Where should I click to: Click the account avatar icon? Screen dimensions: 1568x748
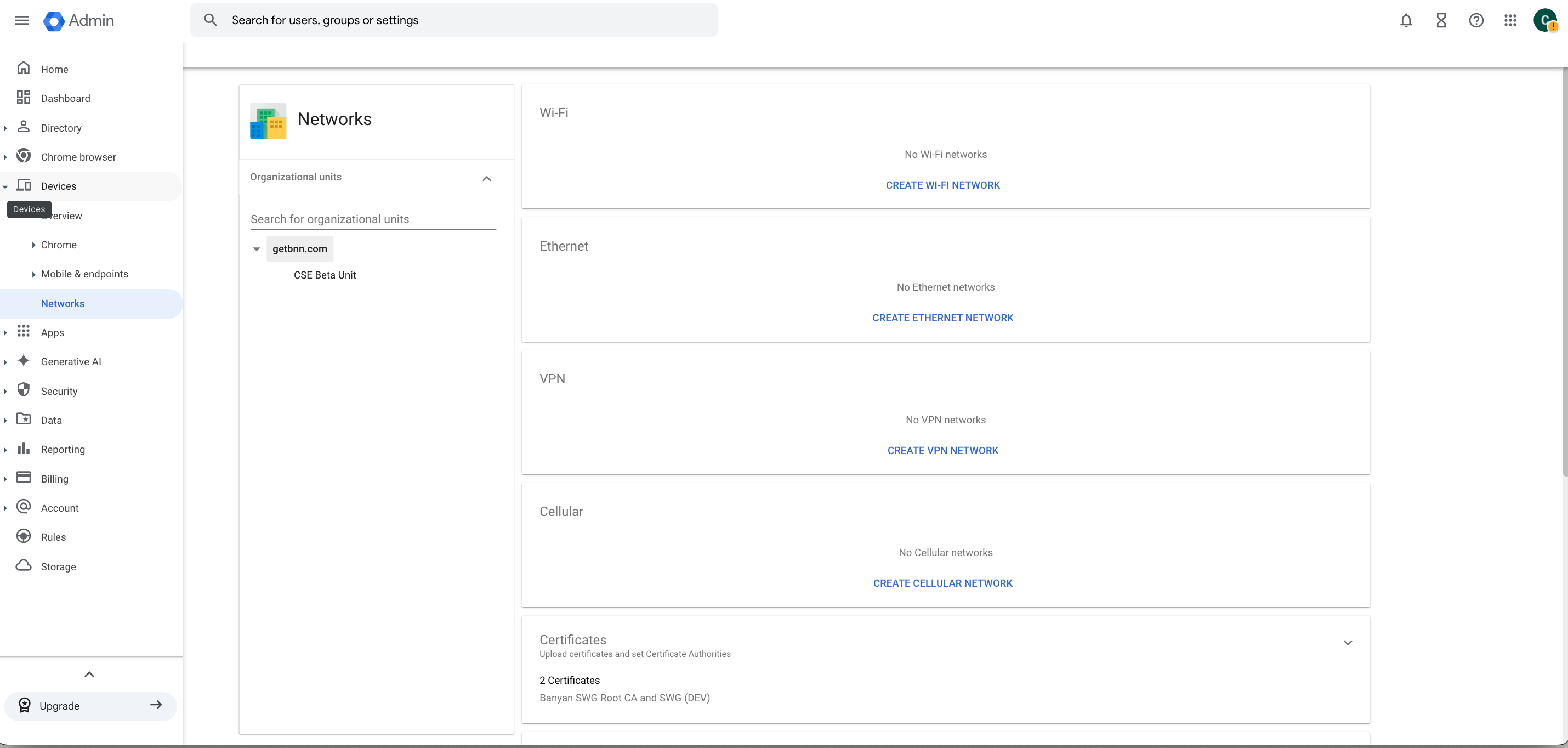(1545, 20)
